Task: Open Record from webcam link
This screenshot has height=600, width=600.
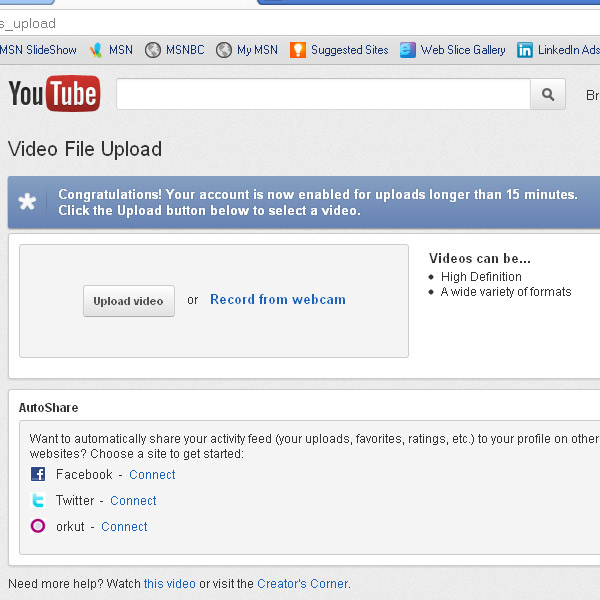Action: pos(278,299)
